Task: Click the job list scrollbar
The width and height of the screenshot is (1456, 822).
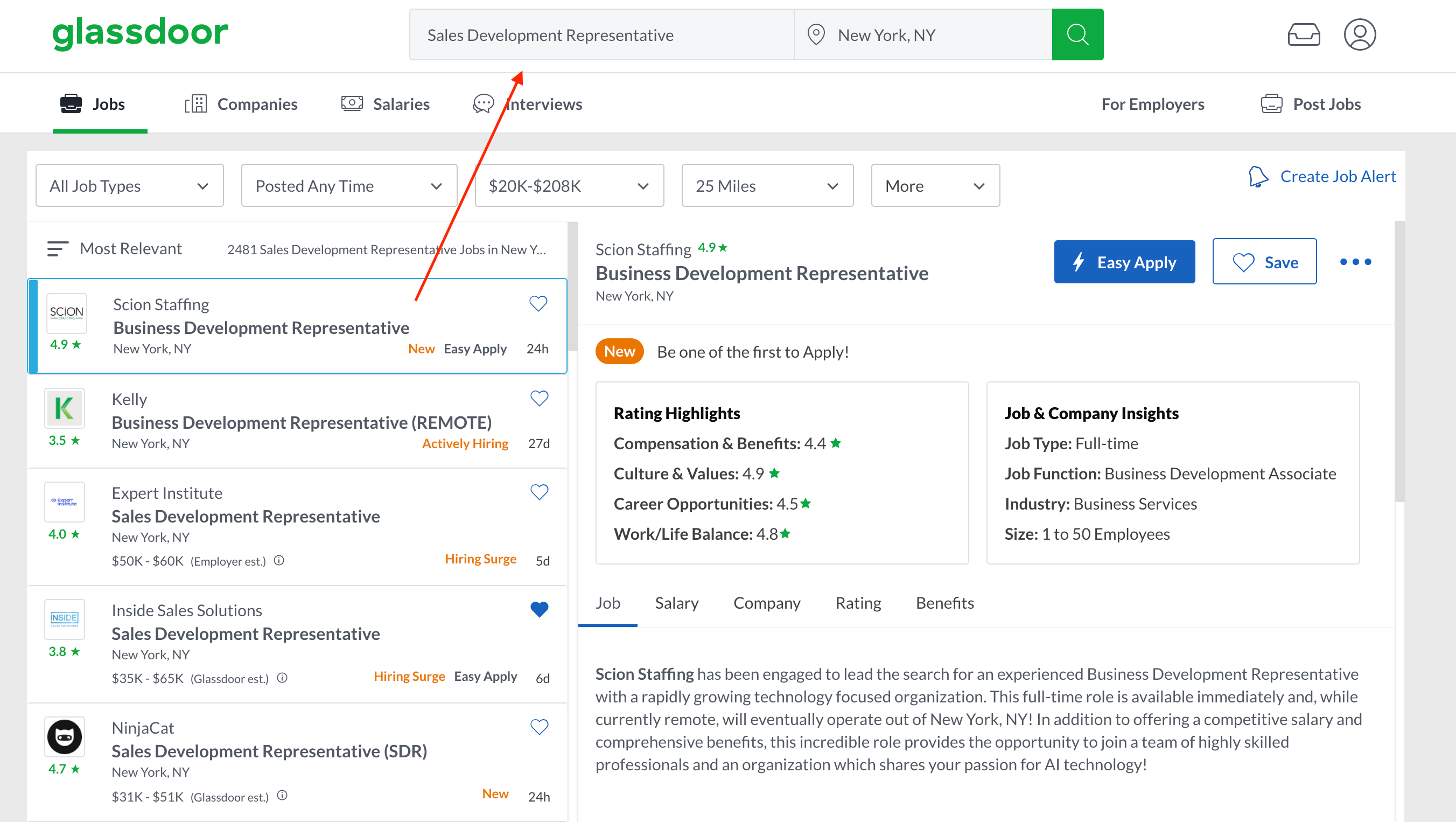Action: click(572, 286)
